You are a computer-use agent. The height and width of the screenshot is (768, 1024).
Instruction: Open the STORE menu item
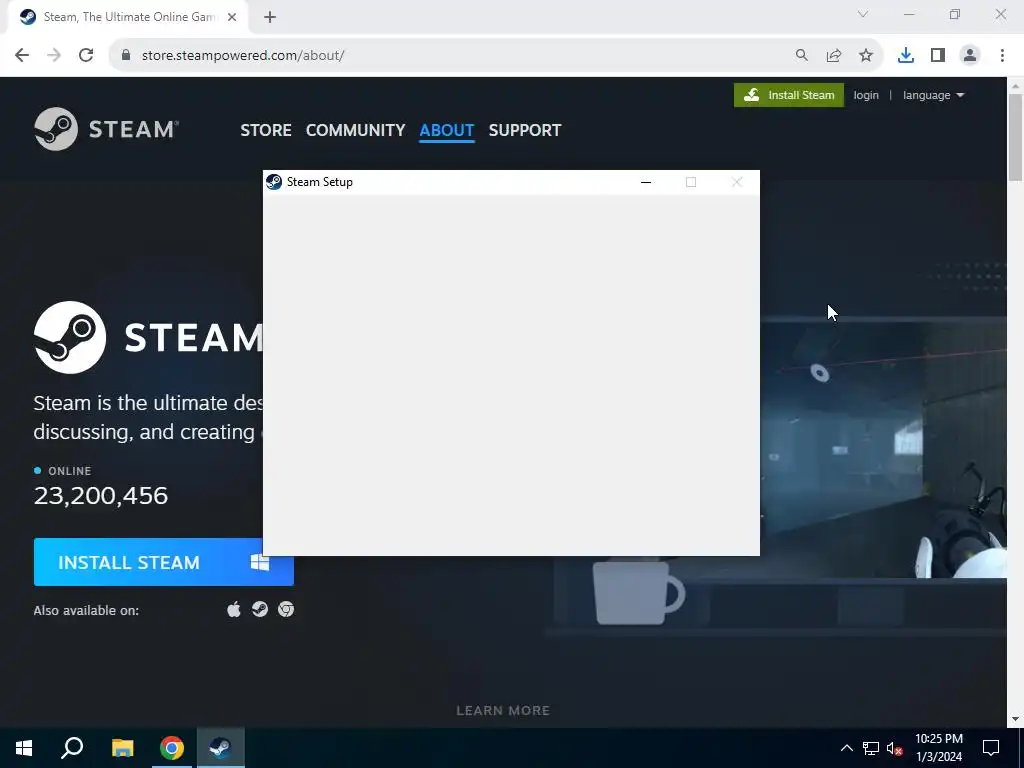[266, 130]
